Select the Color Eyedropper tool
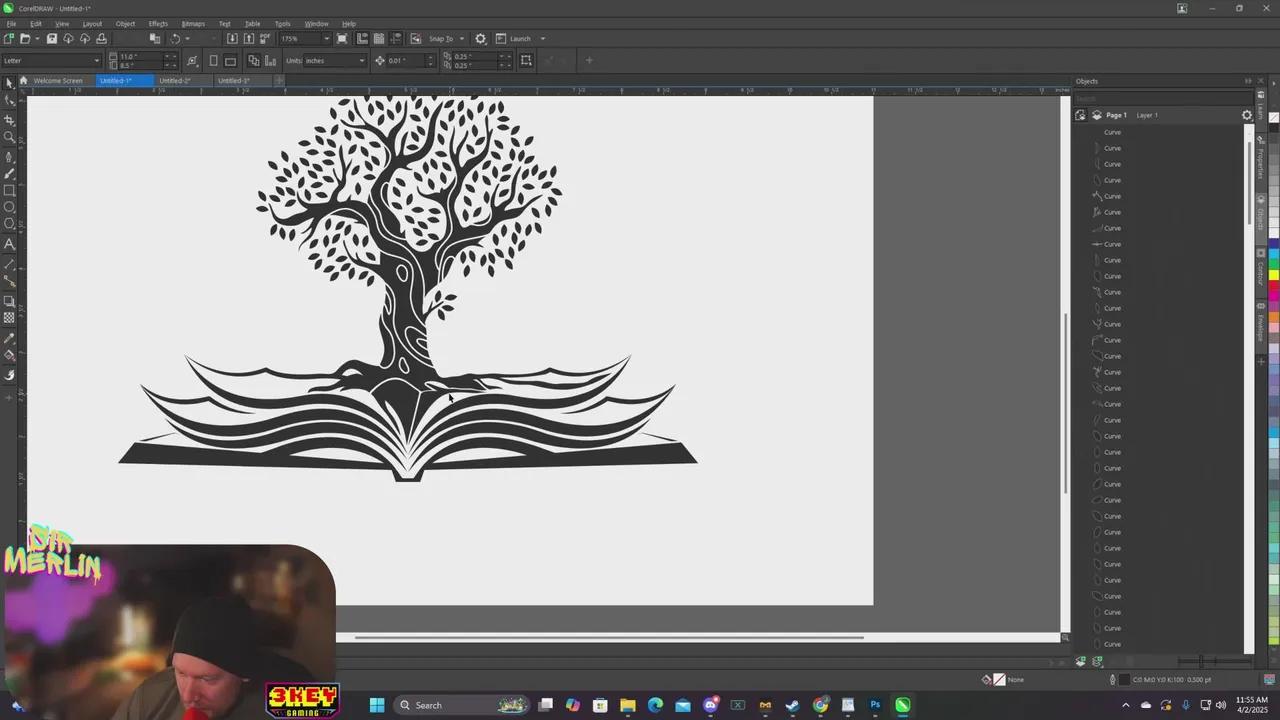 (9, 338)
